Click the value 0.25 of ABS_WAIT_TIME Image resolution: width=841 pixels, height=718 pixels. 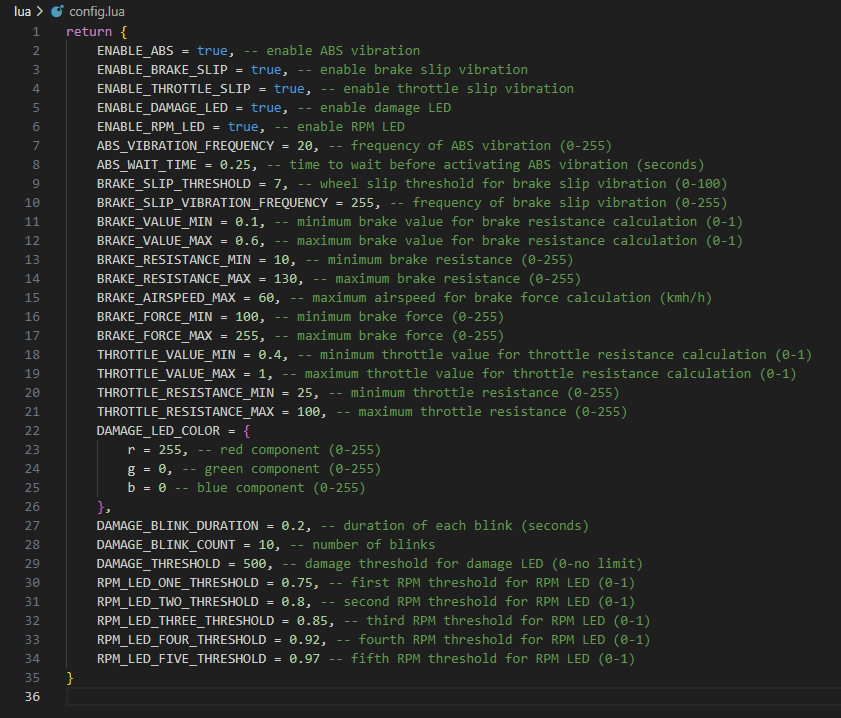click(235, 165)
